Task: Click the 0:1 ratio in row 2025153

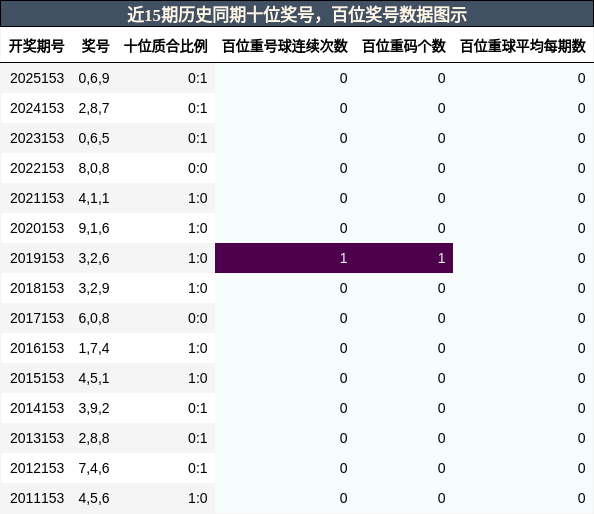Action: [198, 78]
